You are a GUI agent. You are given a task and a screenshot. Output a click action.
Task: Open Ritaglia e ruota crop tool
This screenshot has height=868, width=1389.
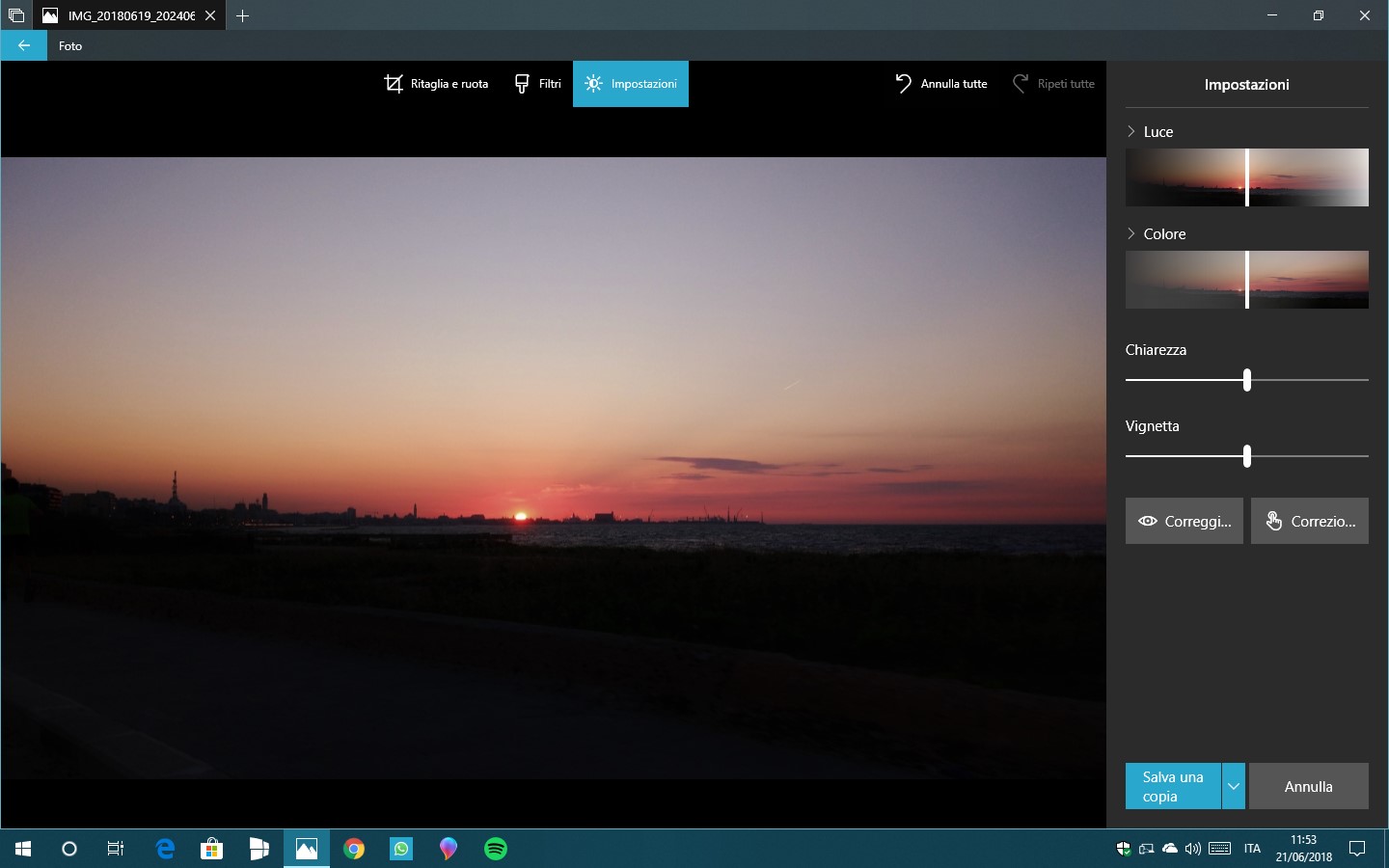pos(436,84)
